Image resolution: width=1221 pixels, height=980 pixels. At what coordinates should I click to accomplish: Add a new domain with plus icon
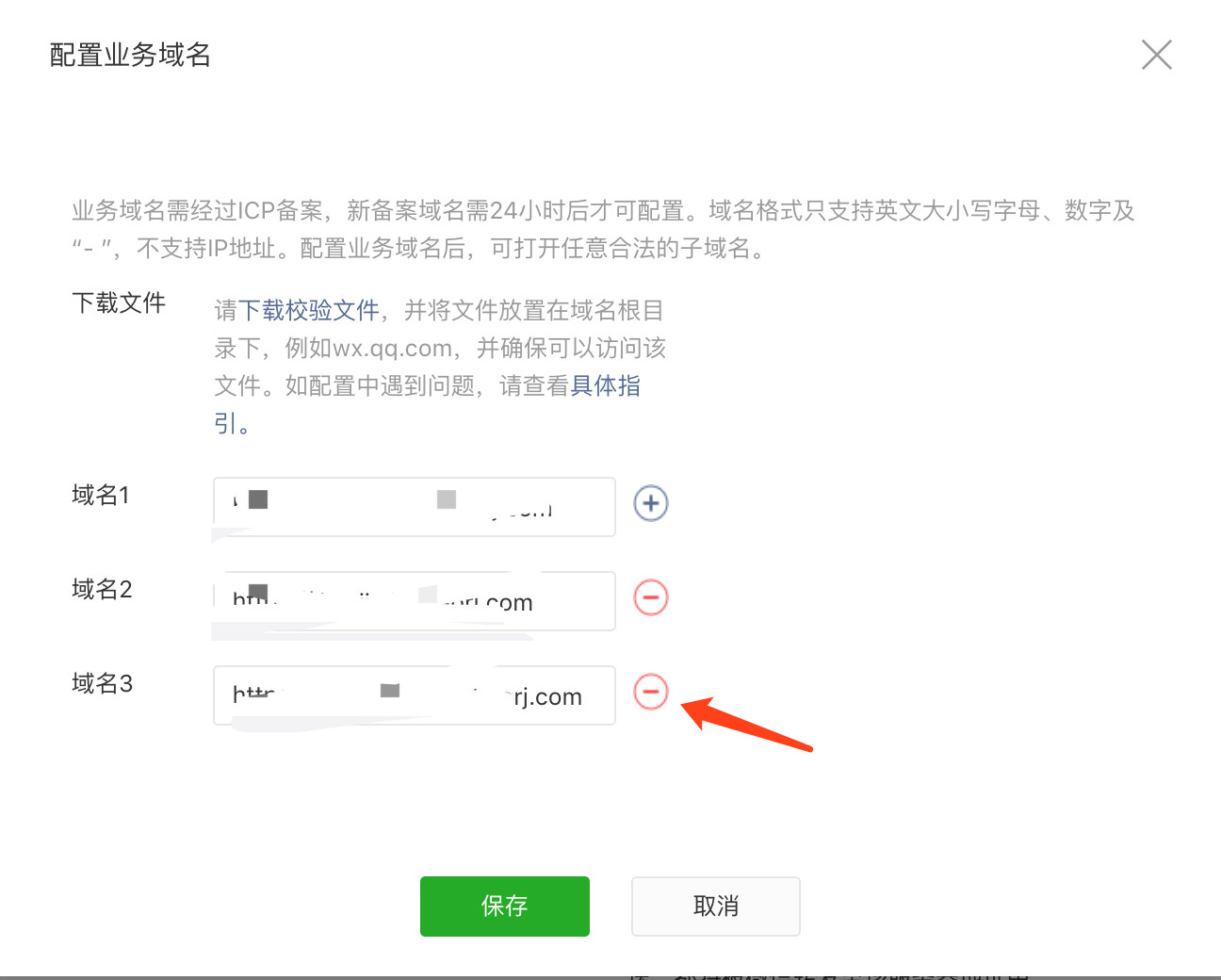click(x=650, y=503)
